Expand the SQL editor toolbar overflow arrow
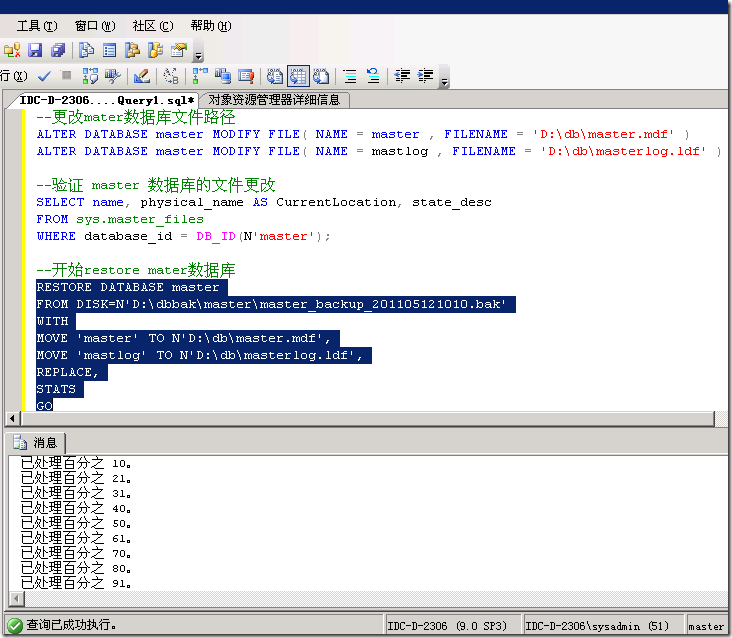 pyautogui.click(x=444, y=79)
